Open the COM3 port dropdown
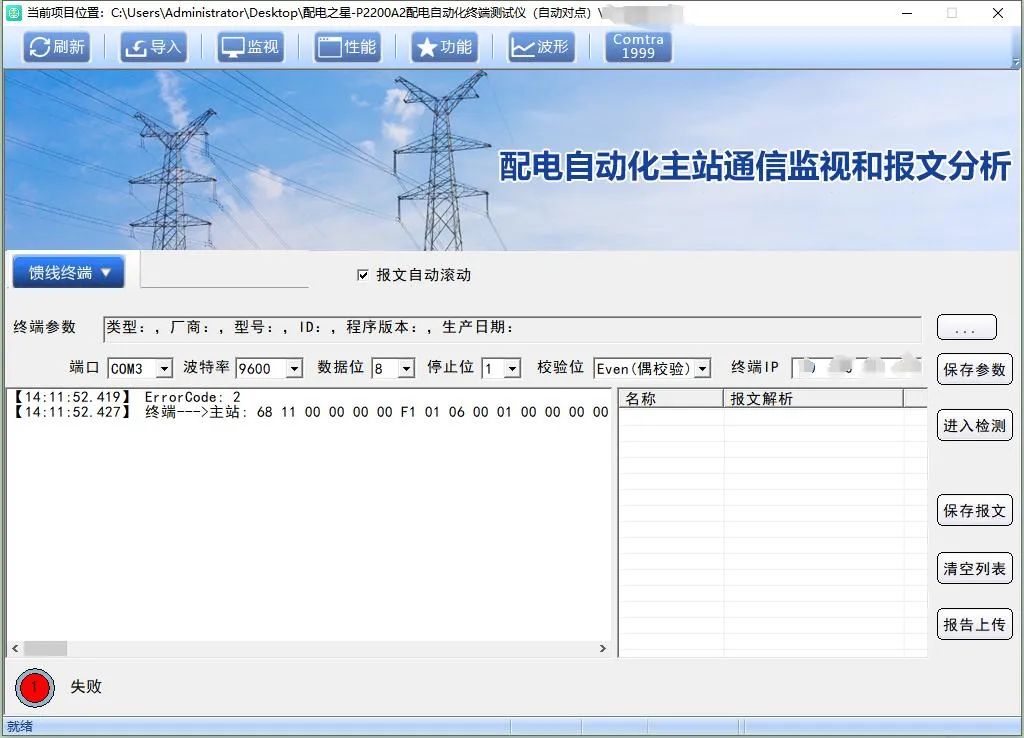Screen dimensions: 1024x738 (140, 369)
